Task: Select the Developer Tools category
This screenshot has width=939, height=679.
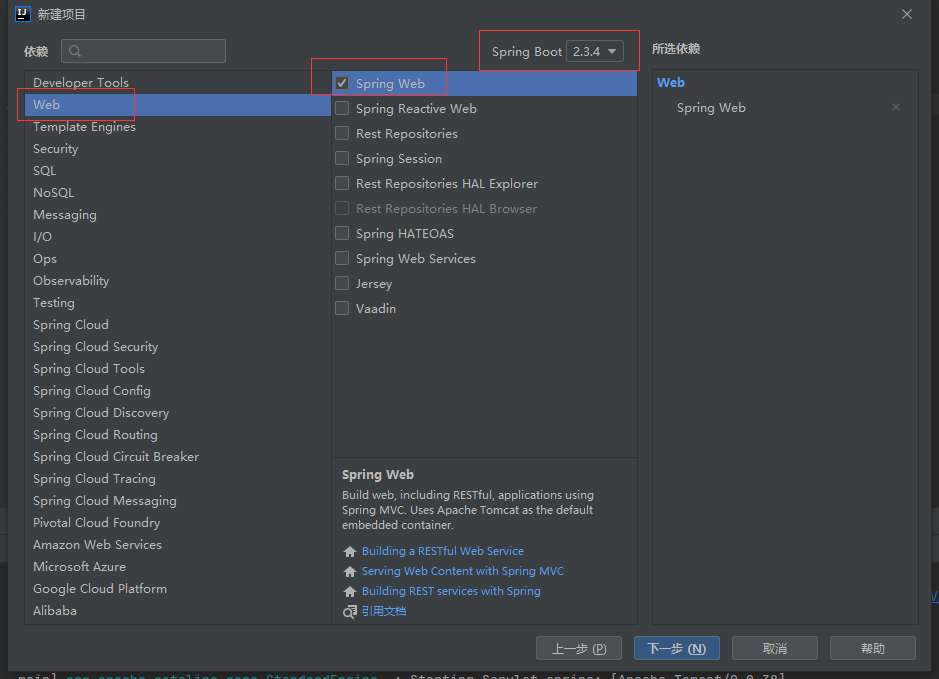Action: point(178,83)
